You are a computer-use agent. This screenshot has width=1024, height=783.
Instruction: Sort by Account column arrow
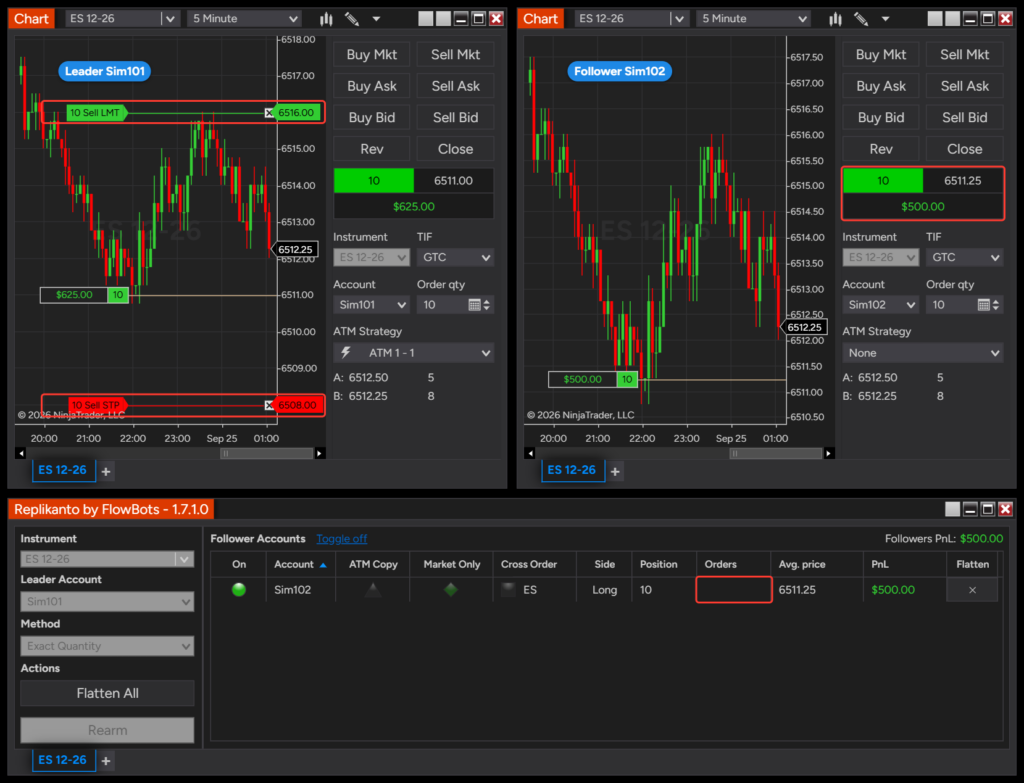(323, 565)
